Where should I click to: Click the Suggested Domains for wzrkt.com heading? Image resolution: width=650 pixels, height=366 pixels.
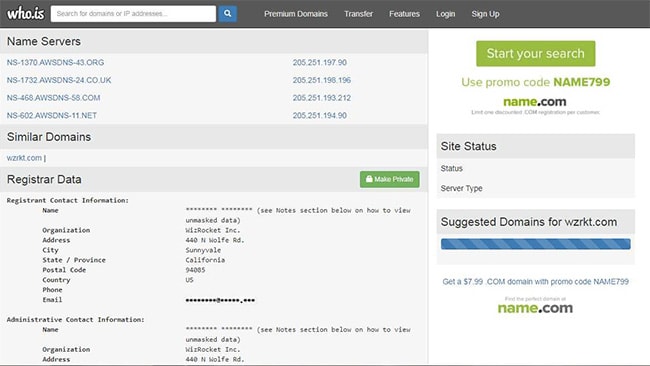(529, 222)
